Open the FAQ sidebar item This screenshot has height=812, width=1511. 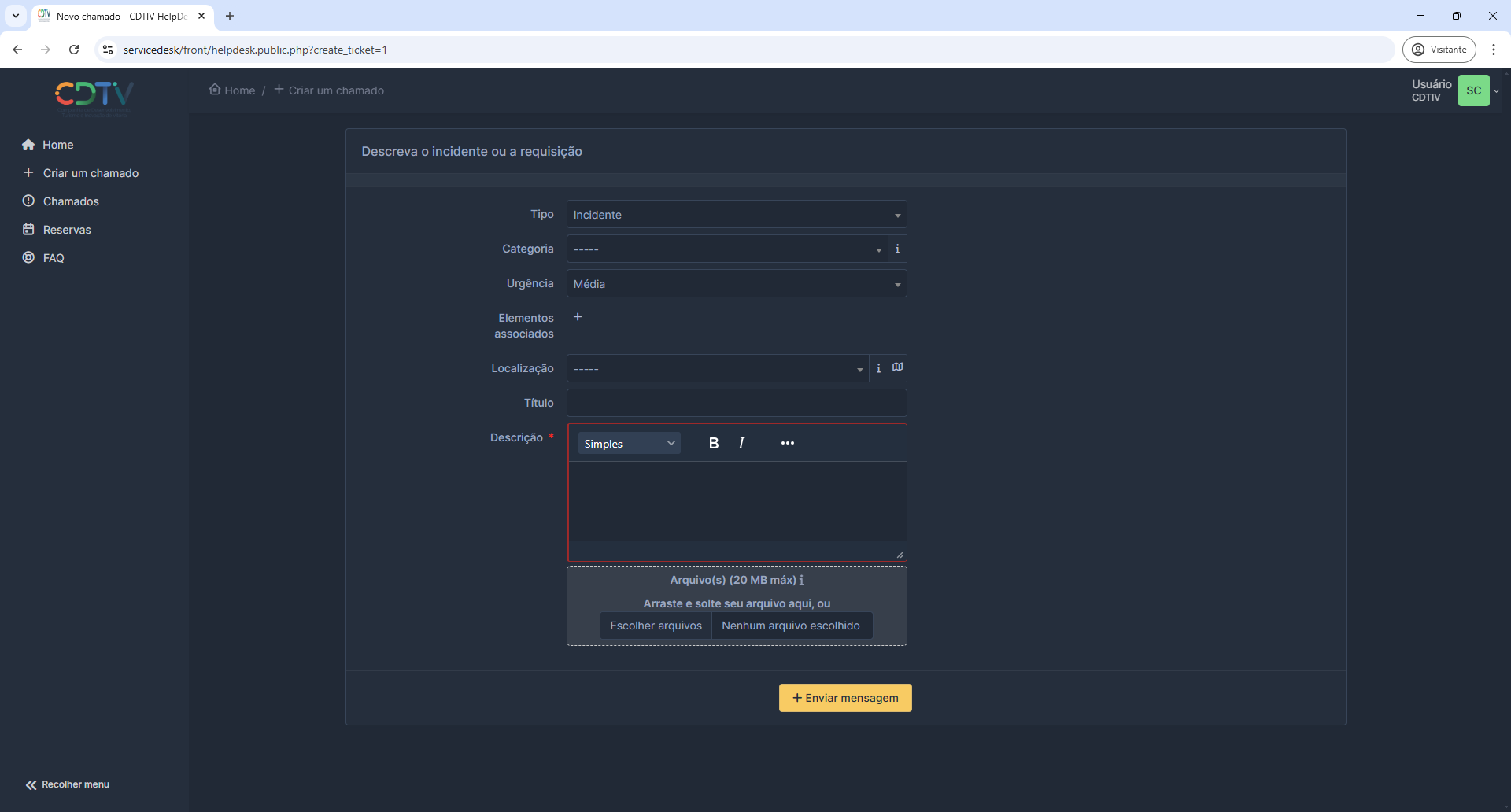point(54,258)
